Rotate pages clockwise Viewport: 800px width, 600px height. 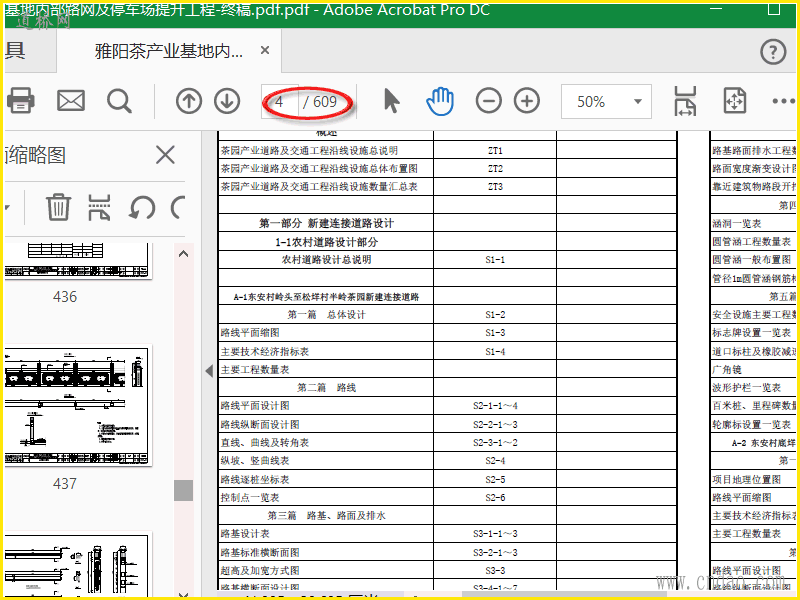click(x=178, y=207)
